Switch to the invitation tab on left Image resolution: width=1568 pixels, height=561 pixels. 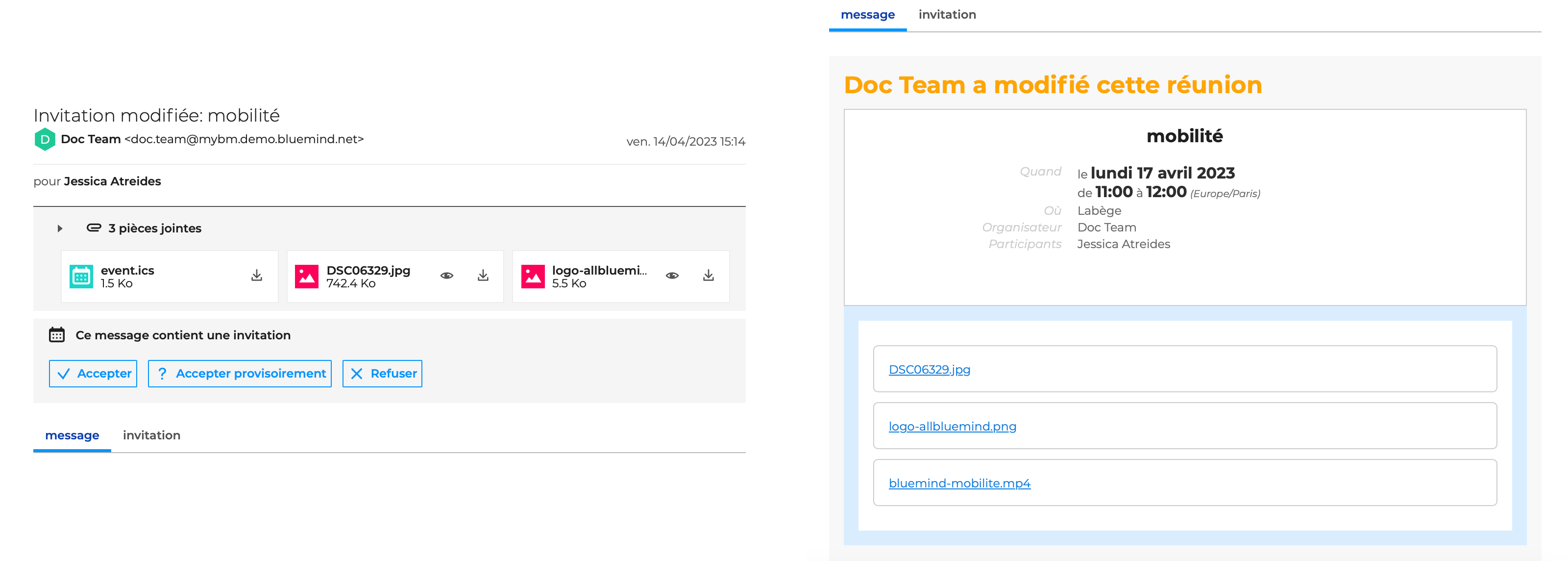coord(151,435)
